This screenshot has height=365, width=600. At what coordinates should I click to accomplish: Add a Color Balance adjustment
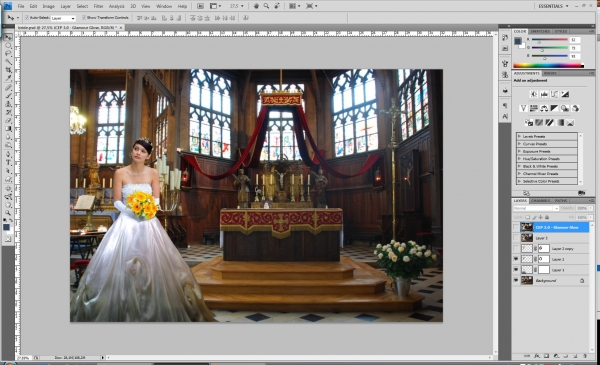544,108
